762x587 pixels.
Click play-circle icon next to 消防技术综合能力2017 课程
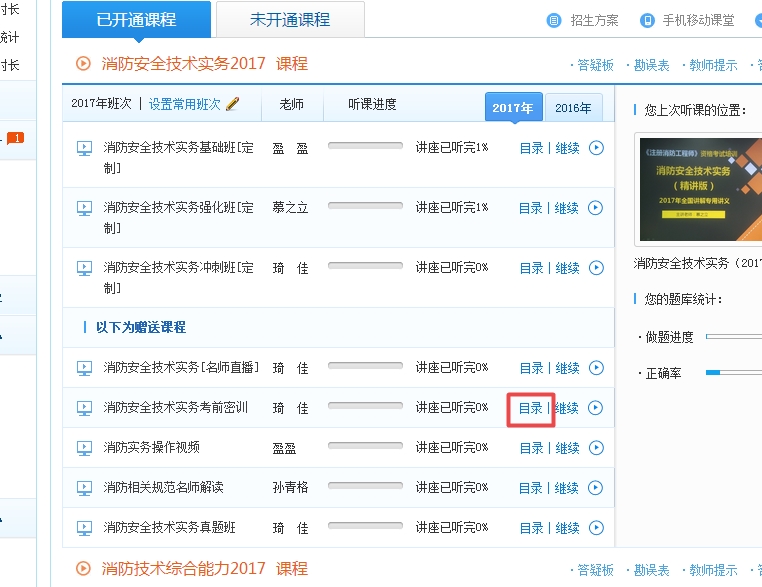tap(83, 569)
